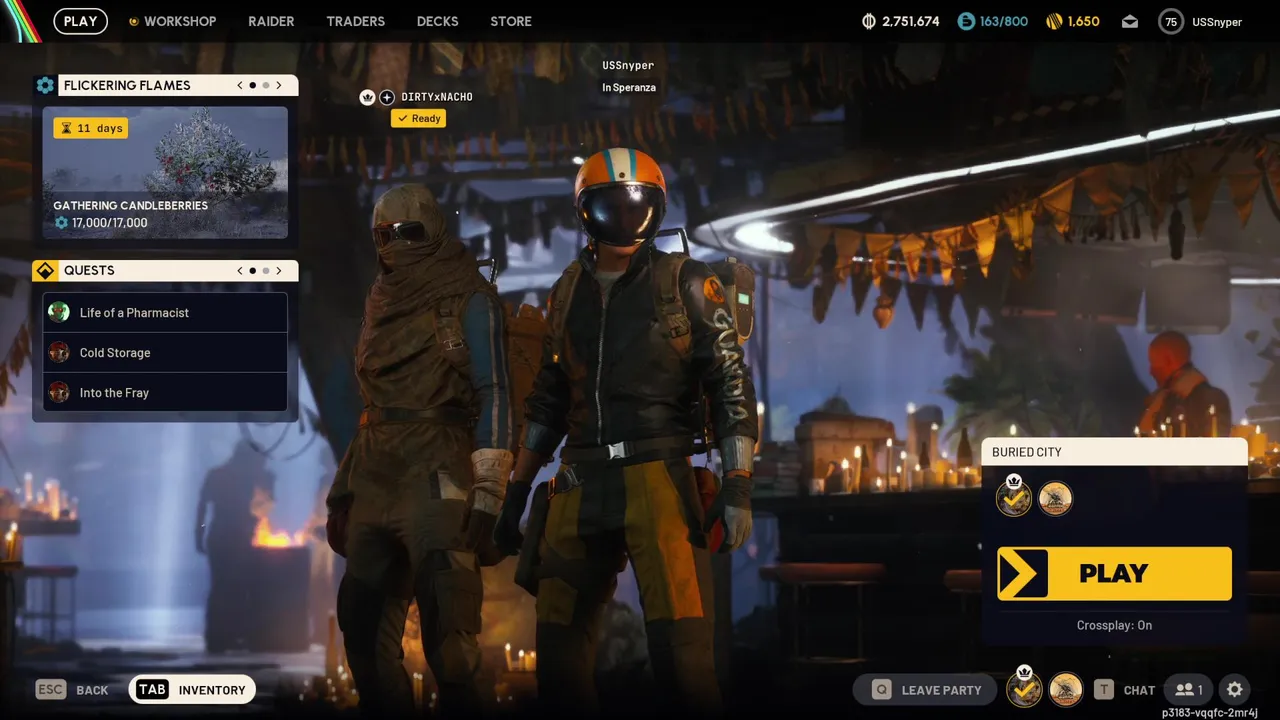Open the DECKS tab
Viewport: 1280px width, 720px height.
[x=437, y=21]
